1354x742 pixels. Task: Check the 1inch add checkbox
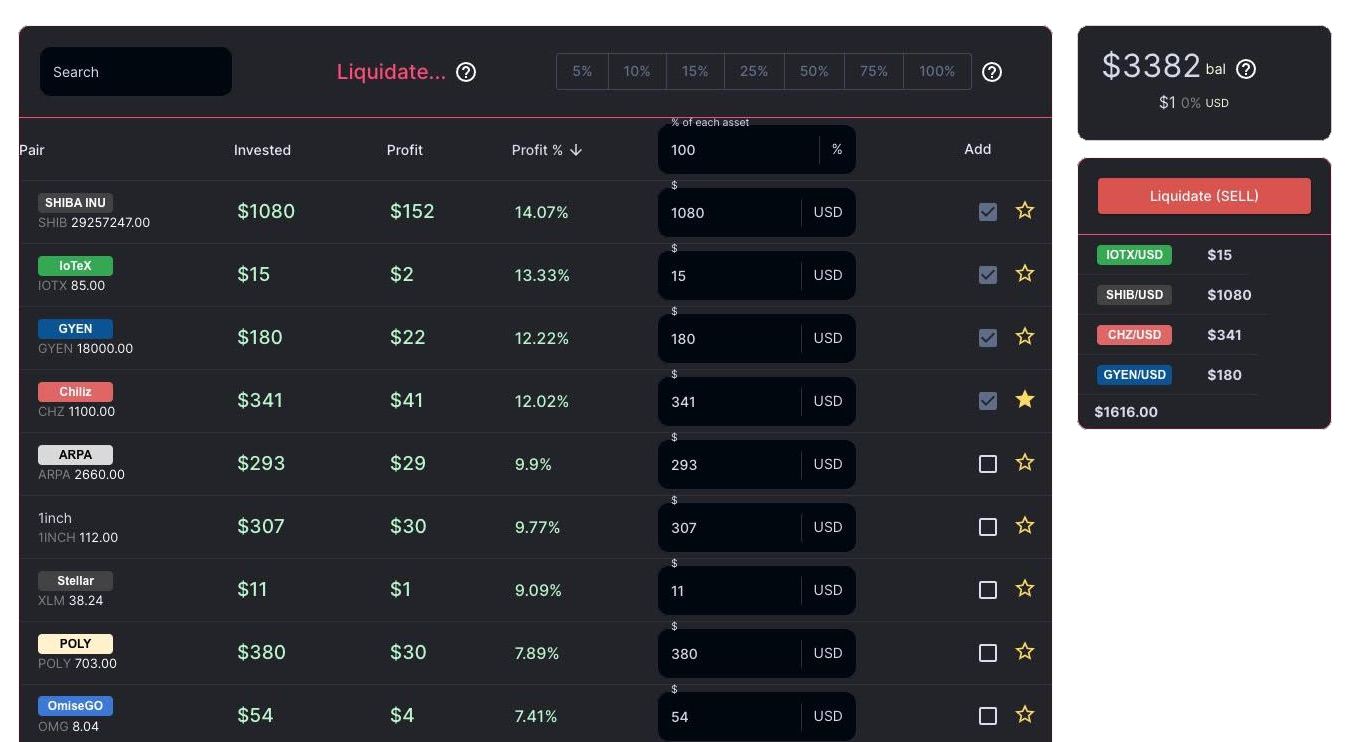(988, 527)
